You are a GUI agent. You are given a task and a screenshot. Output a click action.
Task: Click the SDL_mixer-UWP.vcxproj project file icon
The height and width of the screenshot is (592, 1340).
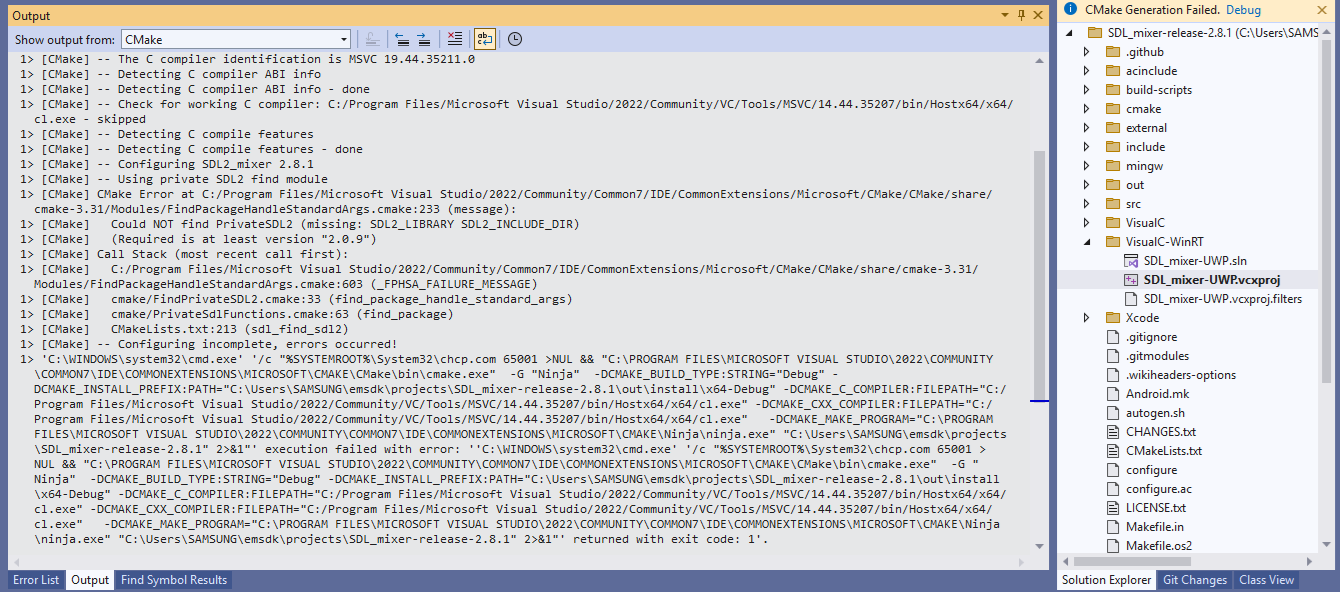pos(1131,280)
